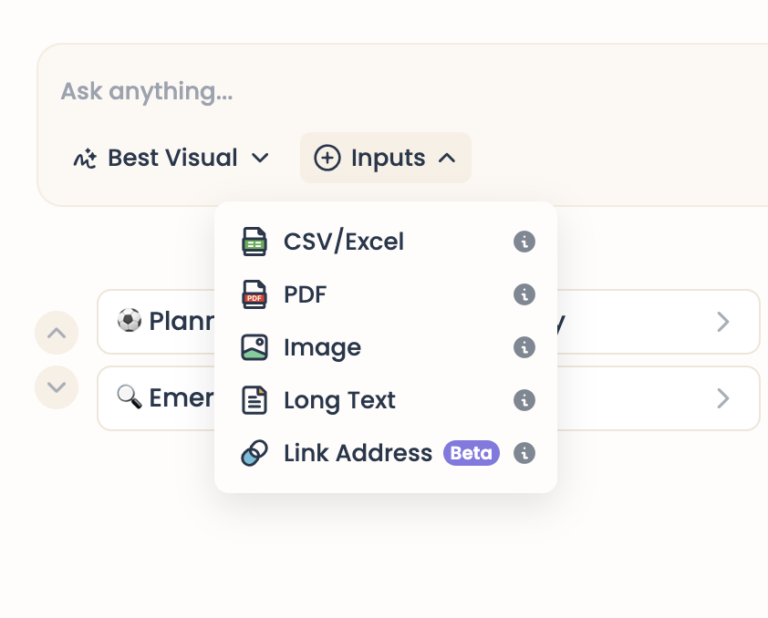Click the Link Address chain icon
The width and height of the screenshot is (768, 618).
(x=254, y=454)
